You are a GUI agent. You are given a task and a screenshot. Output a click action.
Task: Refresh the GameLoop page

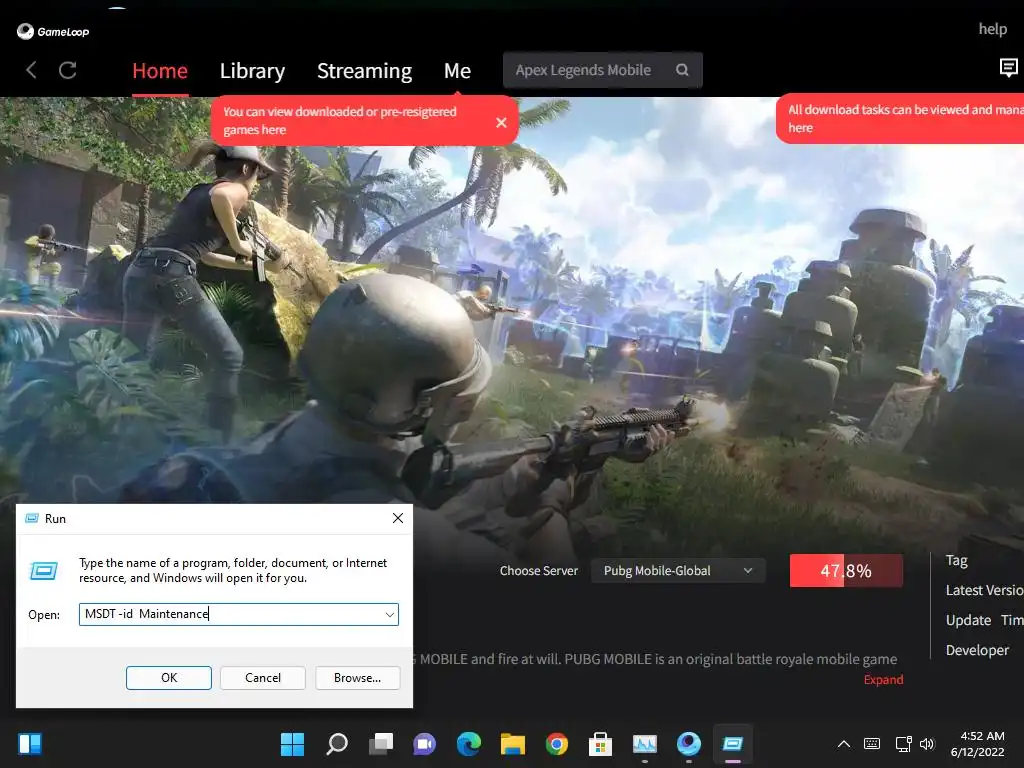[68, 70]
